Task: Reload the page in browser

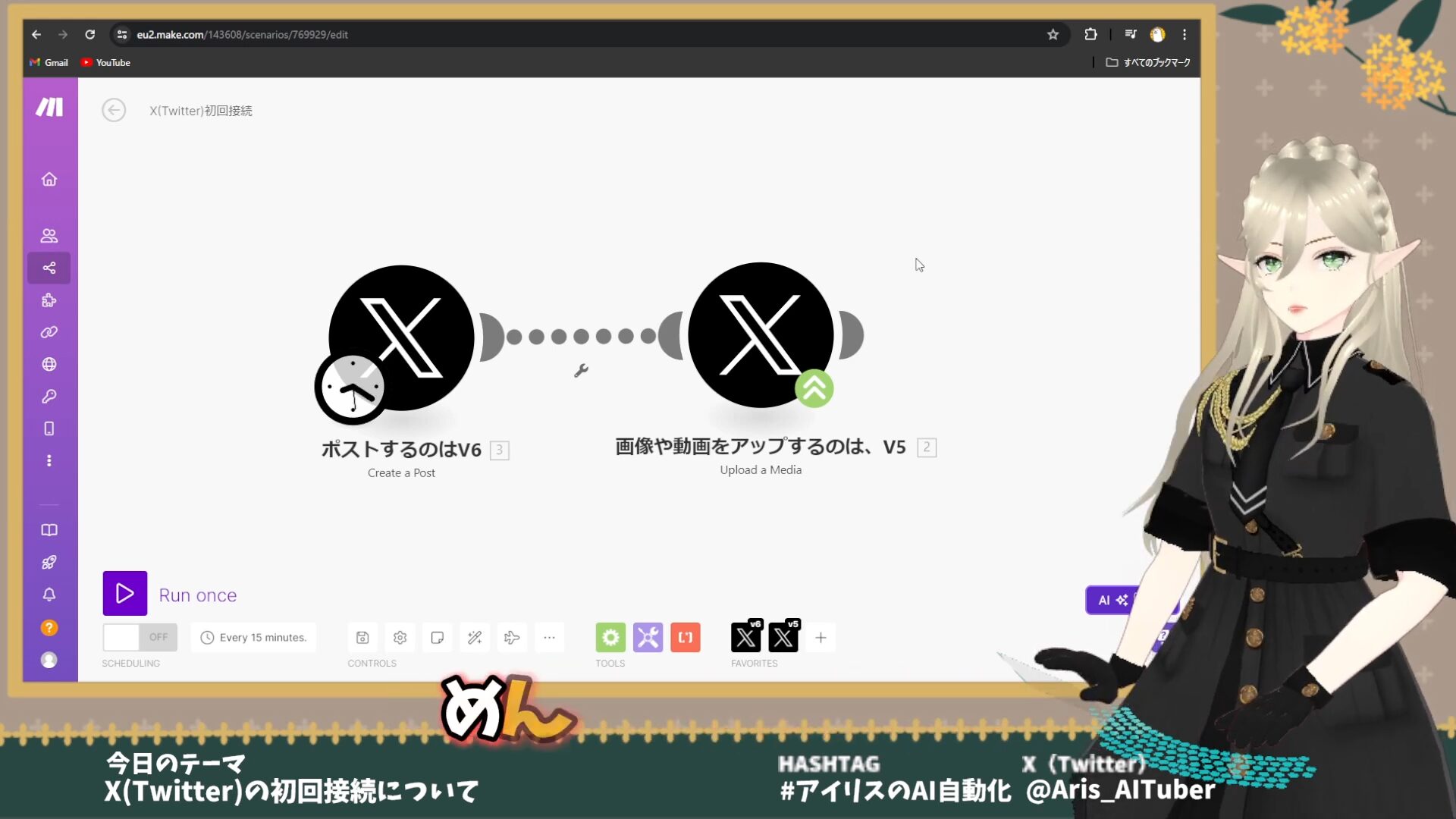Action: (90, 34)
